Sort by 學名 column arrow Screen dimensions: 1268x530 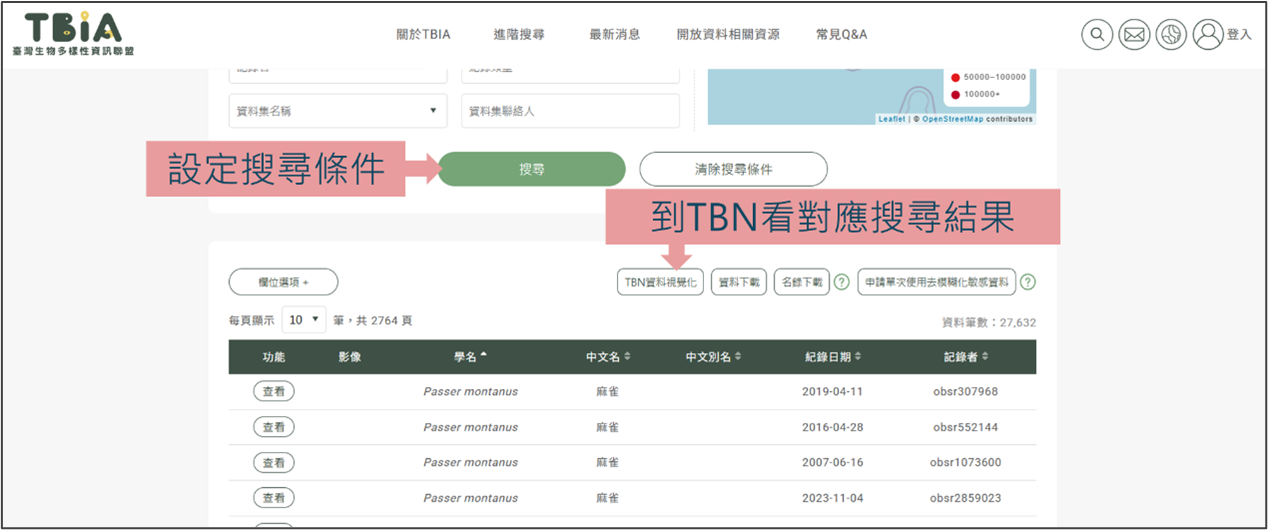click(484, 356)
